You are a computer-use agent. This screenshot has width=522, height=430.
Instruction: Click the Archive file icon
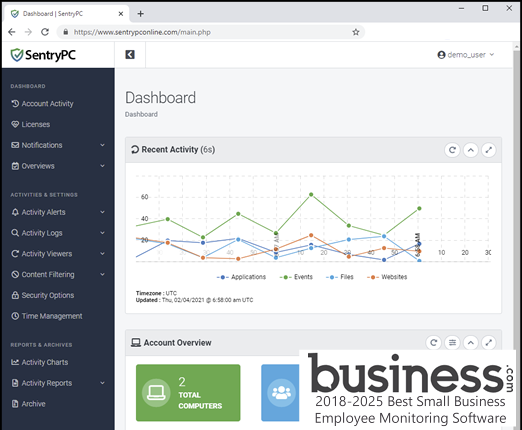pyautogui.click(x=15, y=404)
